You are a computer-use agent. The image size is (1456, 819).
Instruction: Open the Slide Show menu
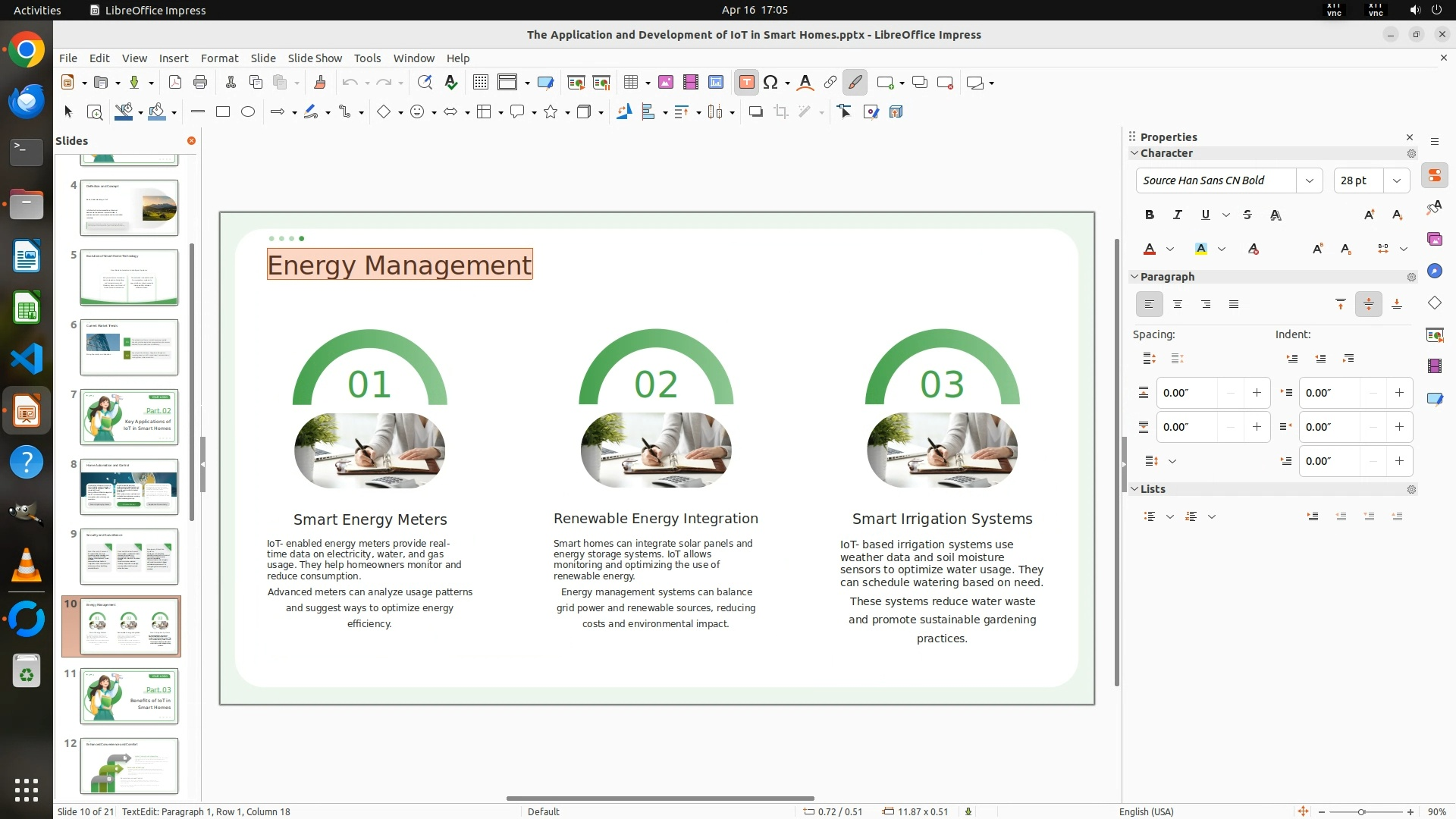pyautogui.click(x=315, y=58)
